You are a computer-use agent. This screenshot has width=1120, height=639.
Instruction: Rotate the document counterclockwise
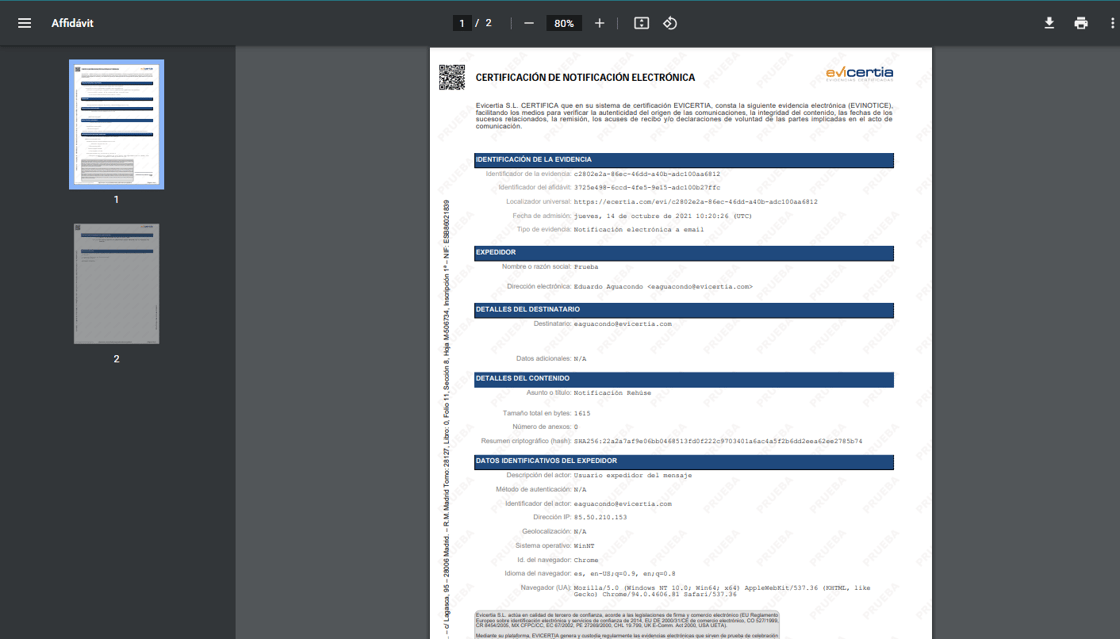click(670, 23)
